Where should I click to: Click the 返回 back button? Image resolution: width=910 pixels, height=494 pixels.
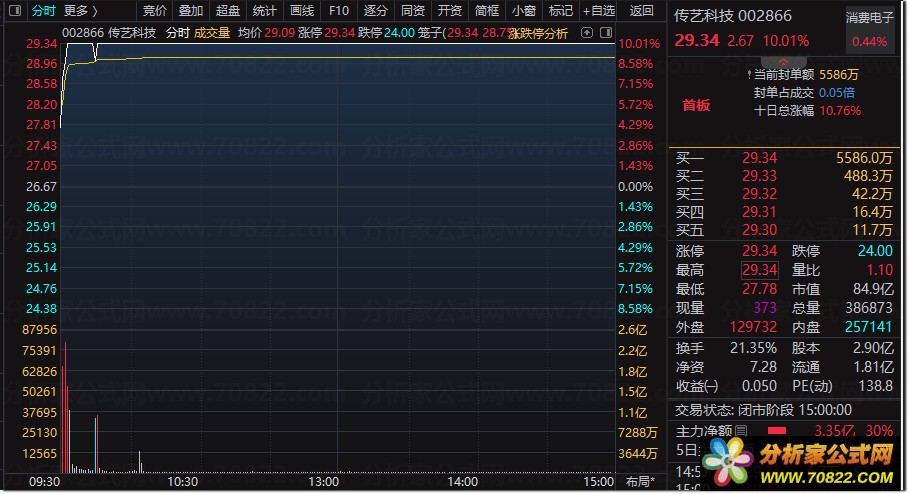641,10
